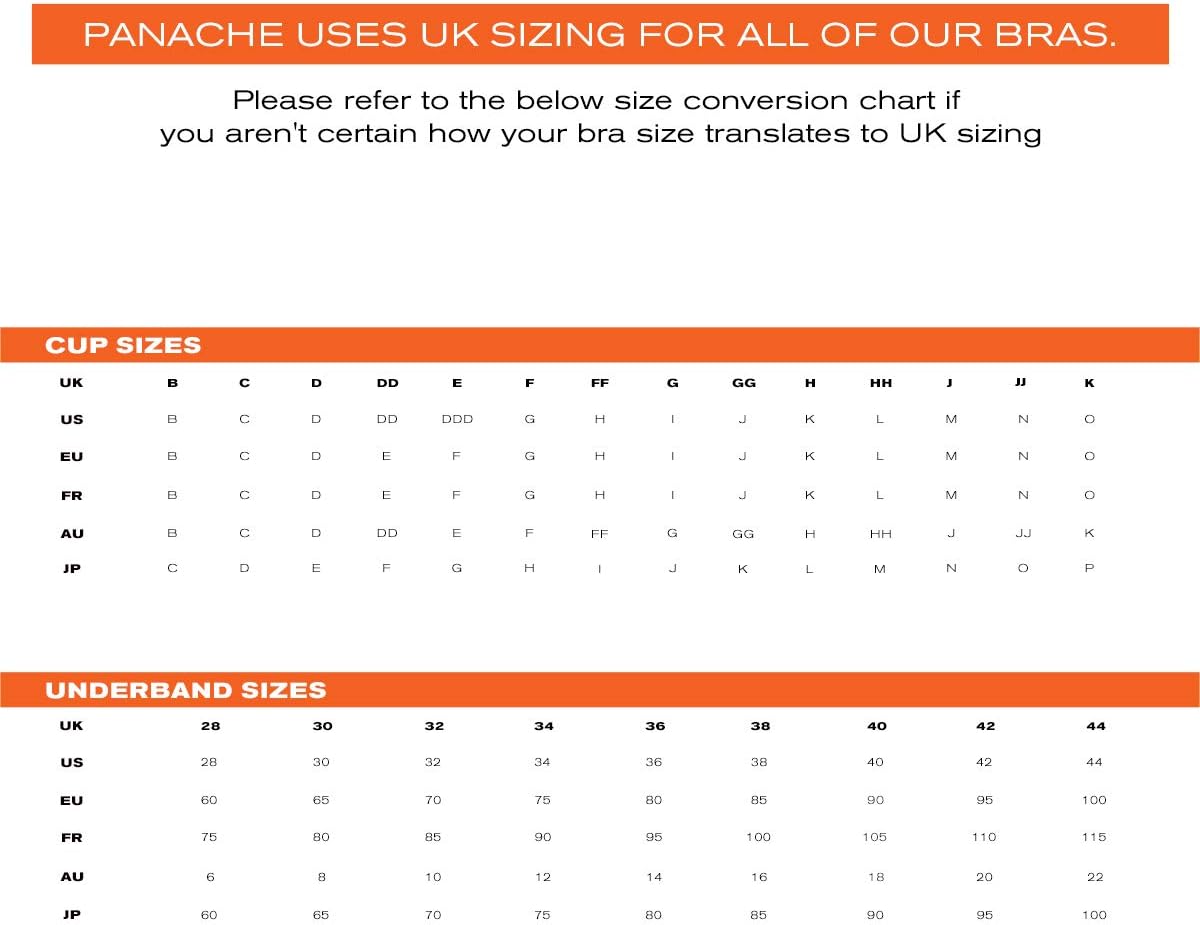Click the CUP SIZES section header
The image size is (1200, 925).
coord(123,346)
